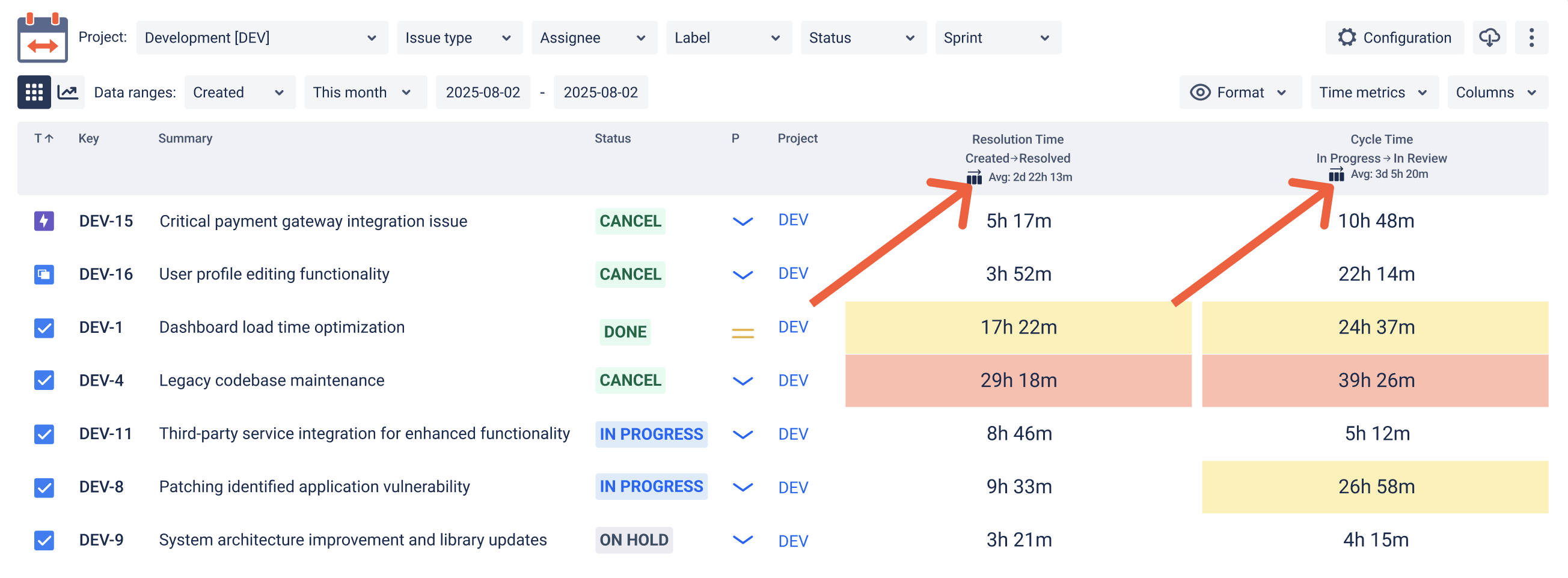Open the Configuration settings
The height and width of the screenshot is (578, 1568).
(1394, 38)
